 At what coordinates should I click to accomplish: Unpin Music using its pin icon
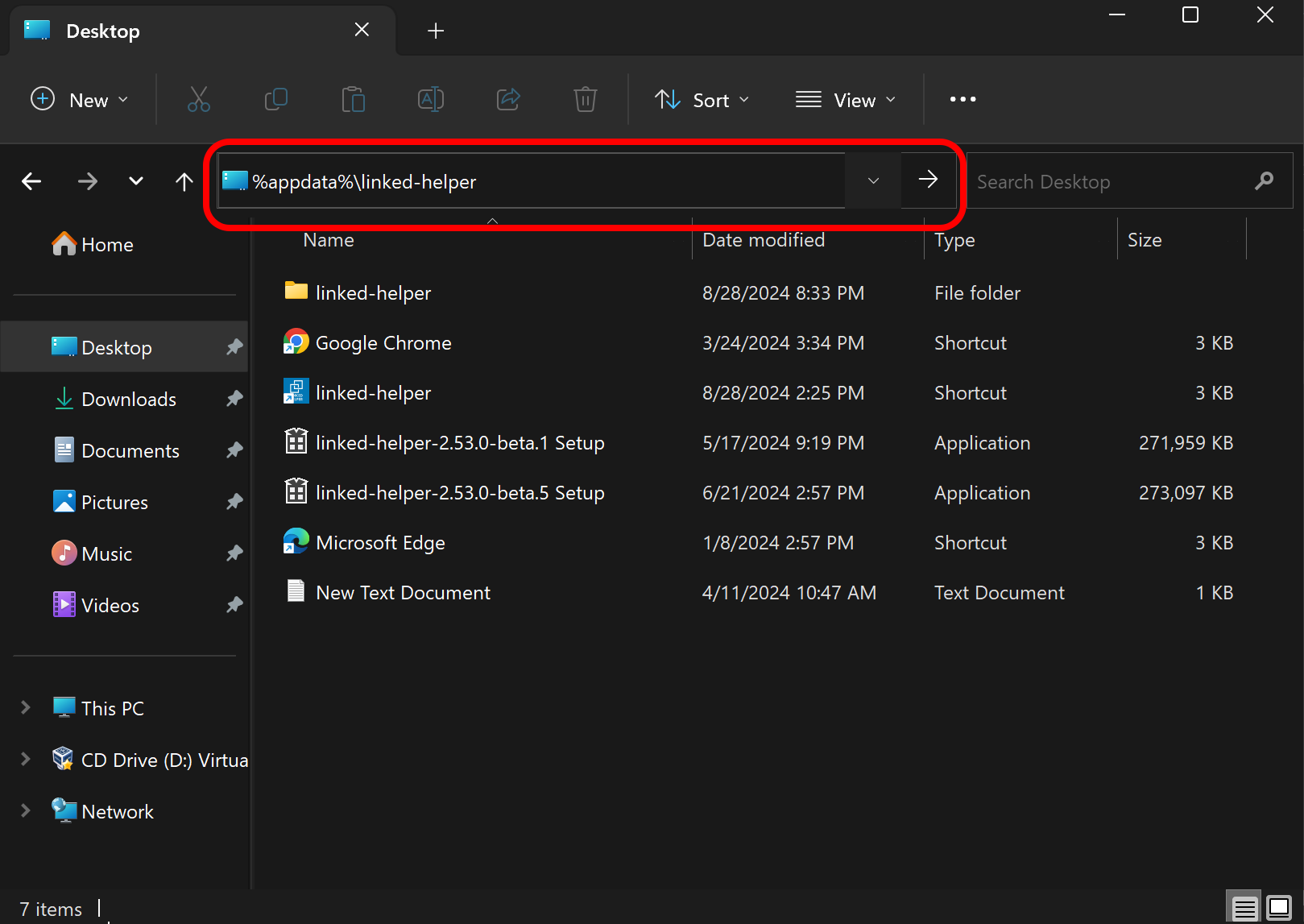point(234,553)
